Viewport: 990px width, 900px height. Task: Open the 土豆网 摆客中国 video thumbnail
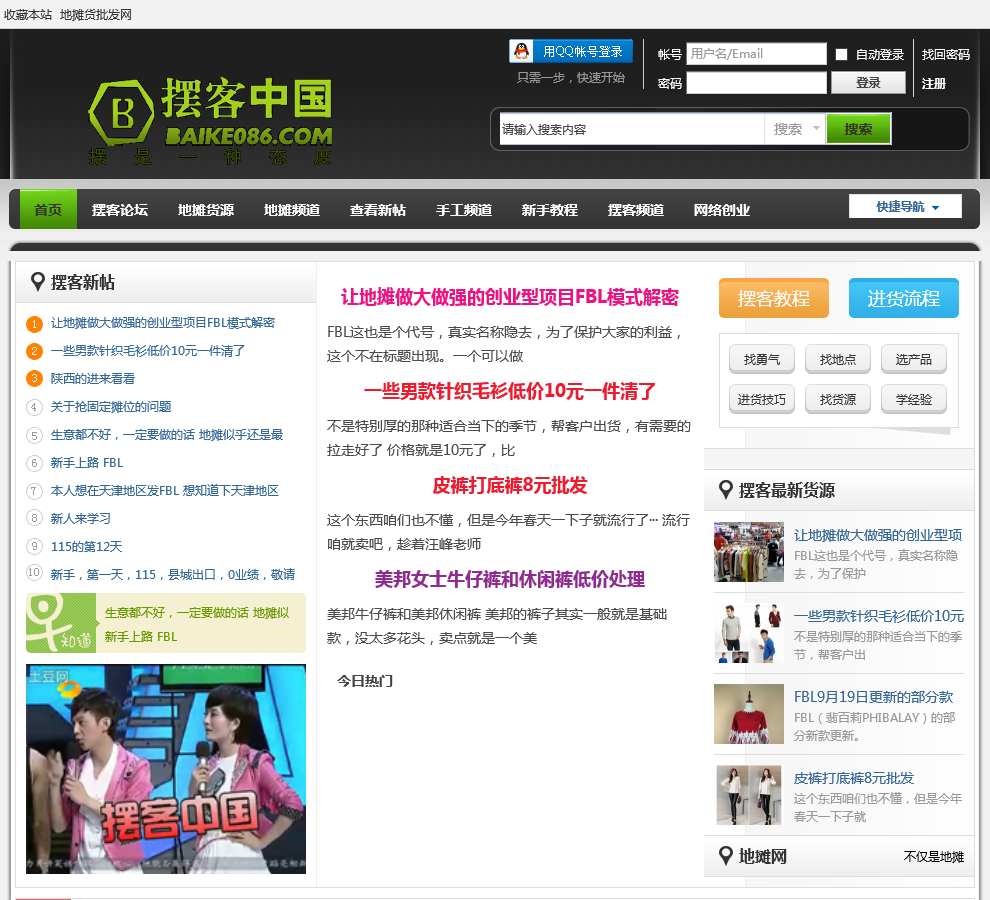point(166,769)
